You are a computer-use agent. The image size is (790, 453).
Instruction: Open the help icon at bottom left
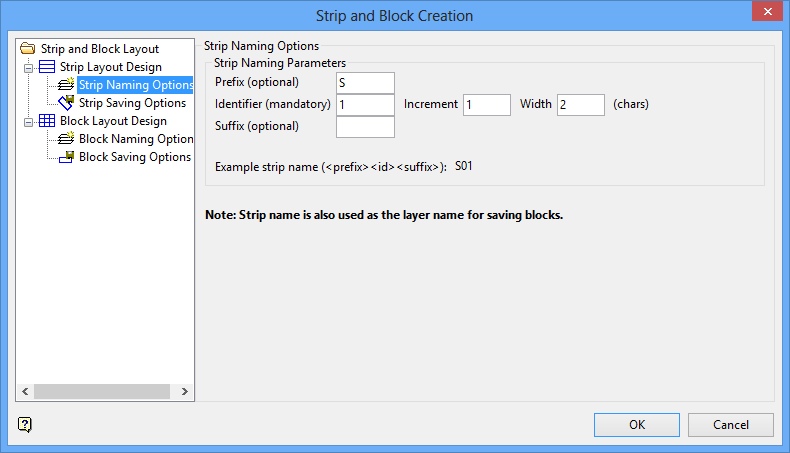25,424
